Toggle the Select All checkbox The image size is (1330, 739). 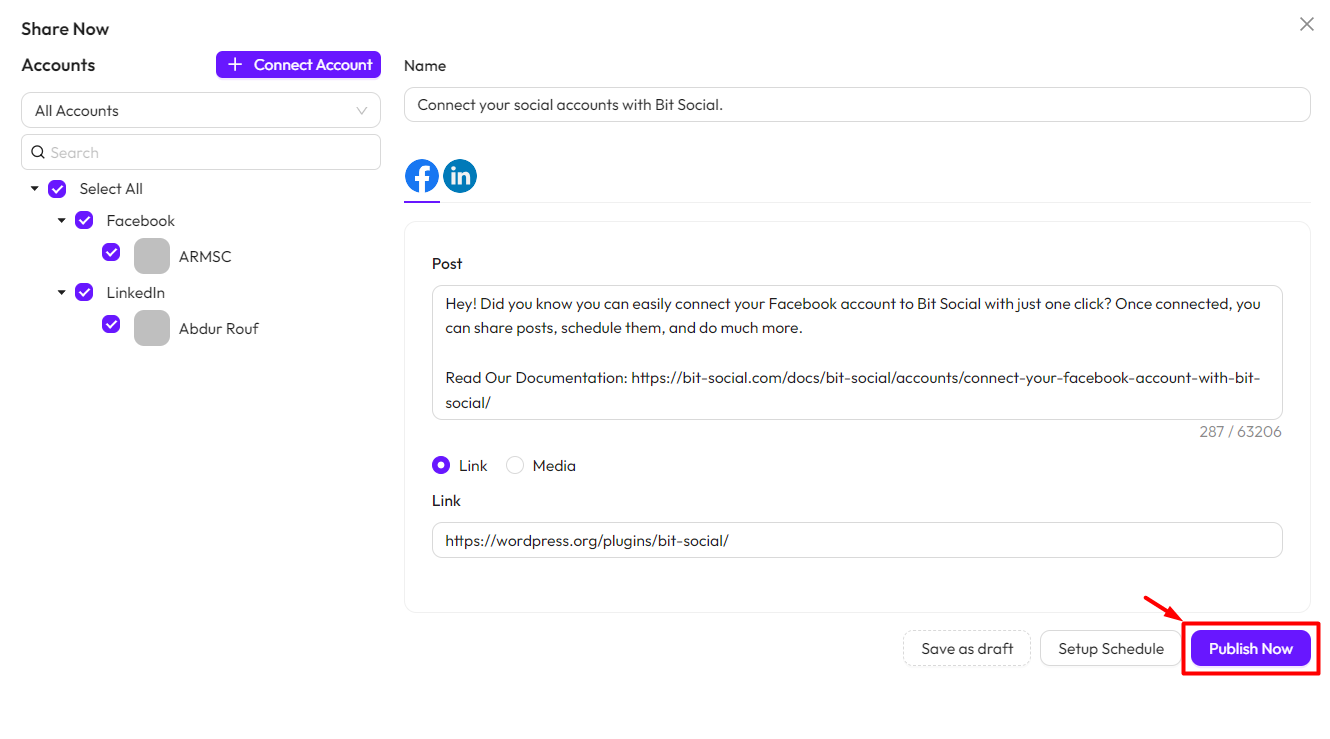pyautogui.click(x=57, y=189)
